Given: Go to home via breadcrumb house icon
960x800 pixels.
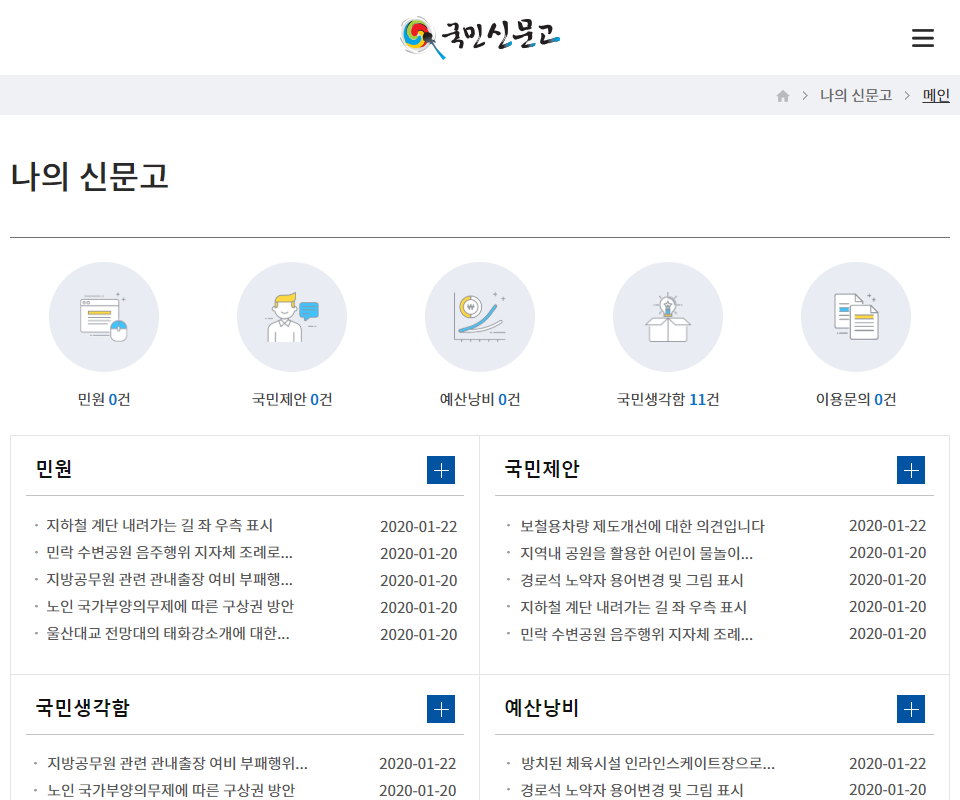Looking at the screenshot, I should tap(782, 96).
